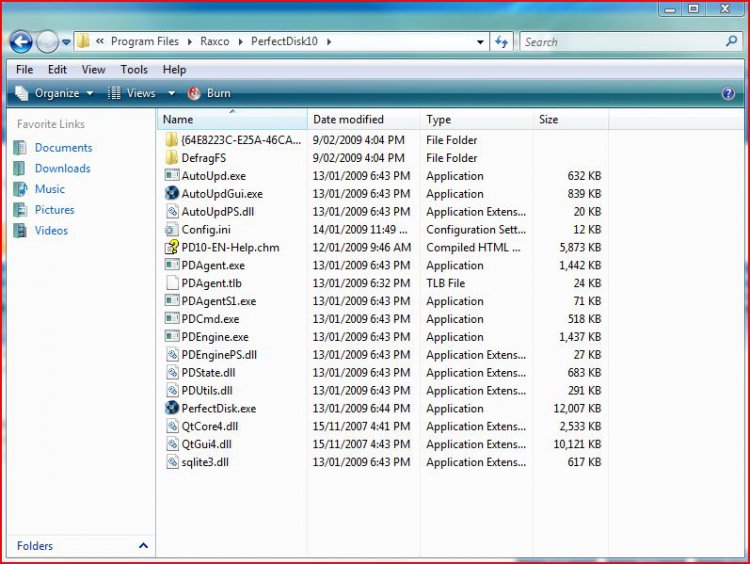750x564 pixels.
Task: Click the Videos icon in Favorite Links
Action: pos(20,231)
